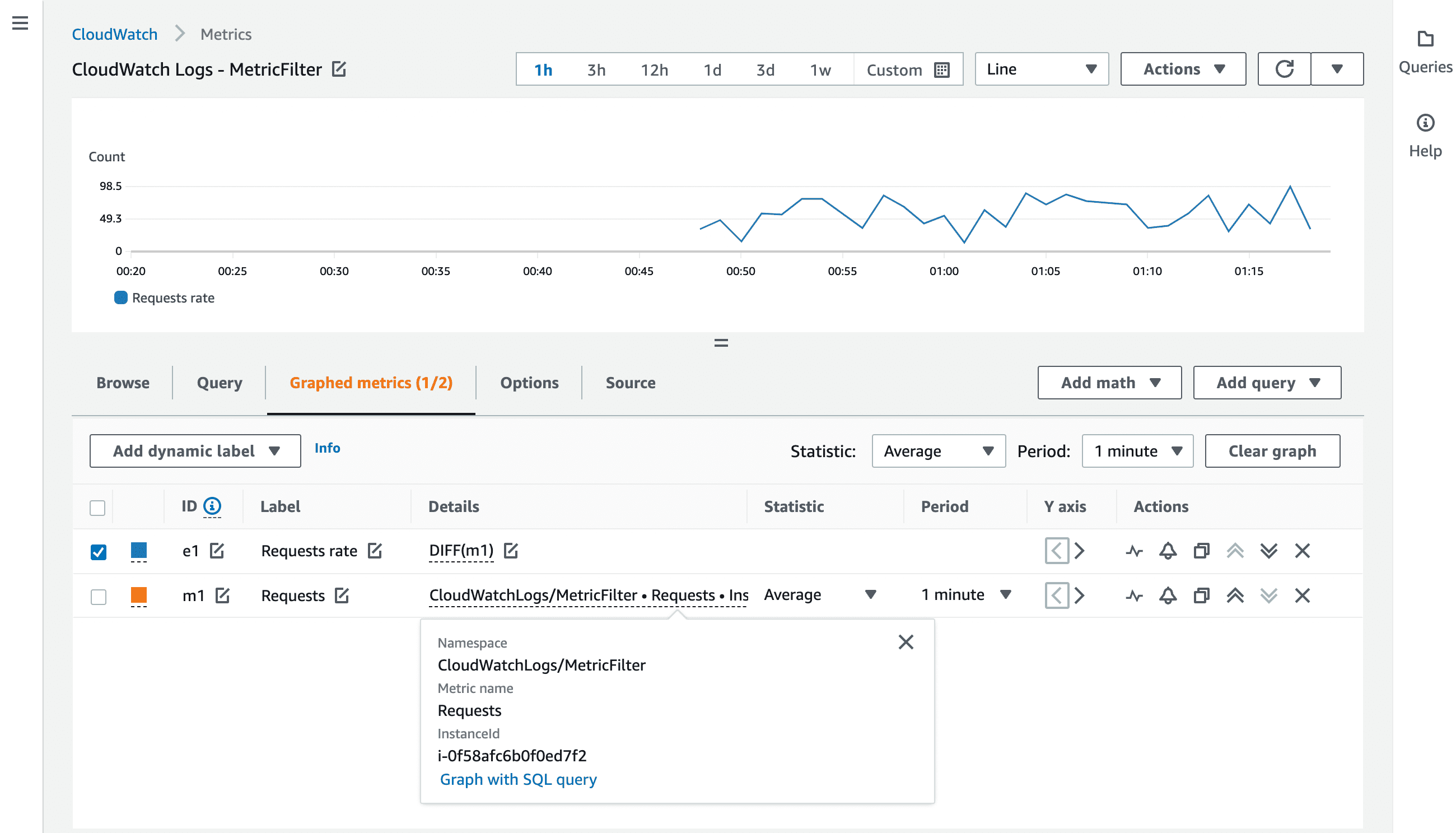Viewport: 1456px width, 833px height.
Task: Select Graphed metrics tab
Action: [371, 383]
